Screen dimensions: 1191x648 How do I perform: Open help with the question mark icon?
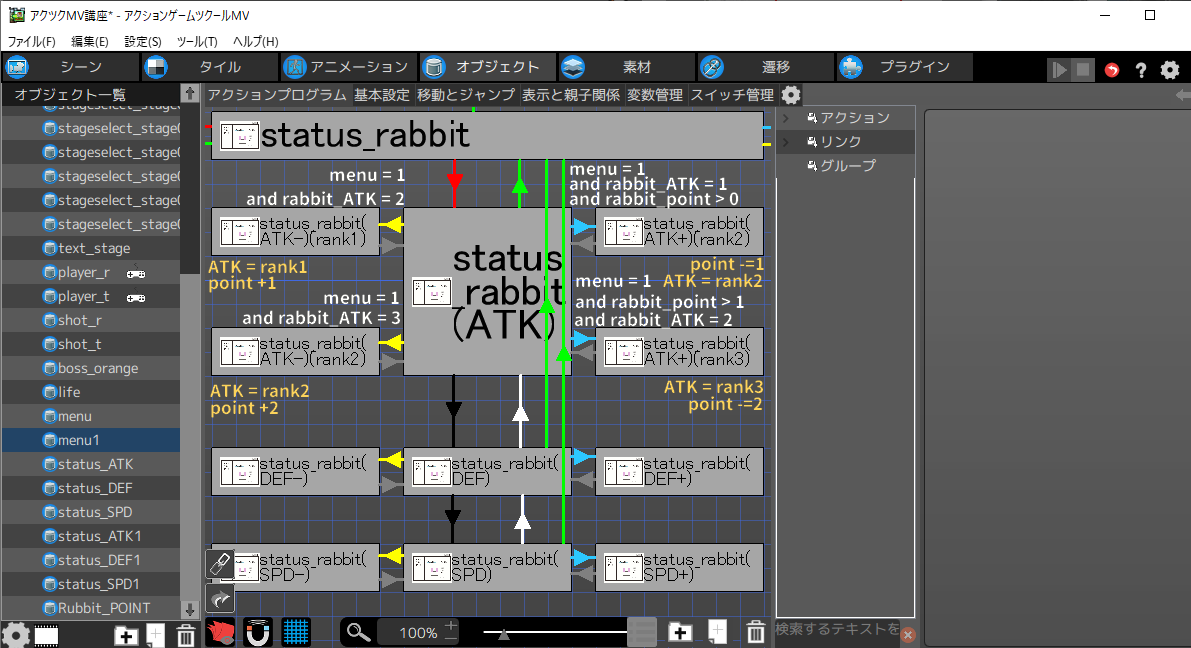(1140, 69)
